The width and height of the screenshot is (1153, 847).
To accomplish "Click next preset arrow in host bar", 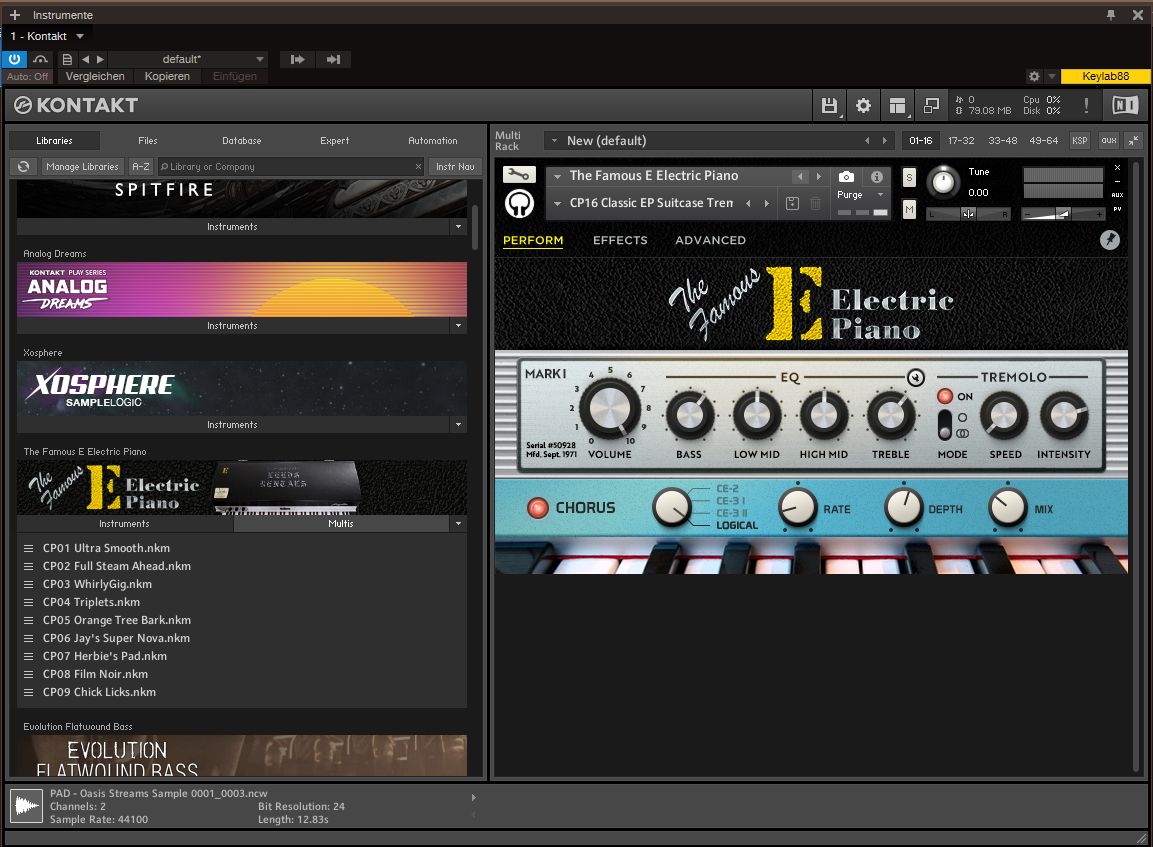I will [101, 60].
